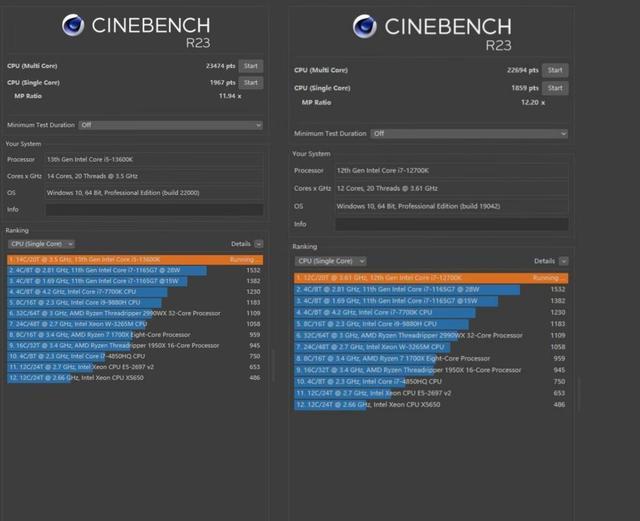Select i7-4850HQ row in left window
The height and width of the screenshot is (521, 640).
pos(135,356)
